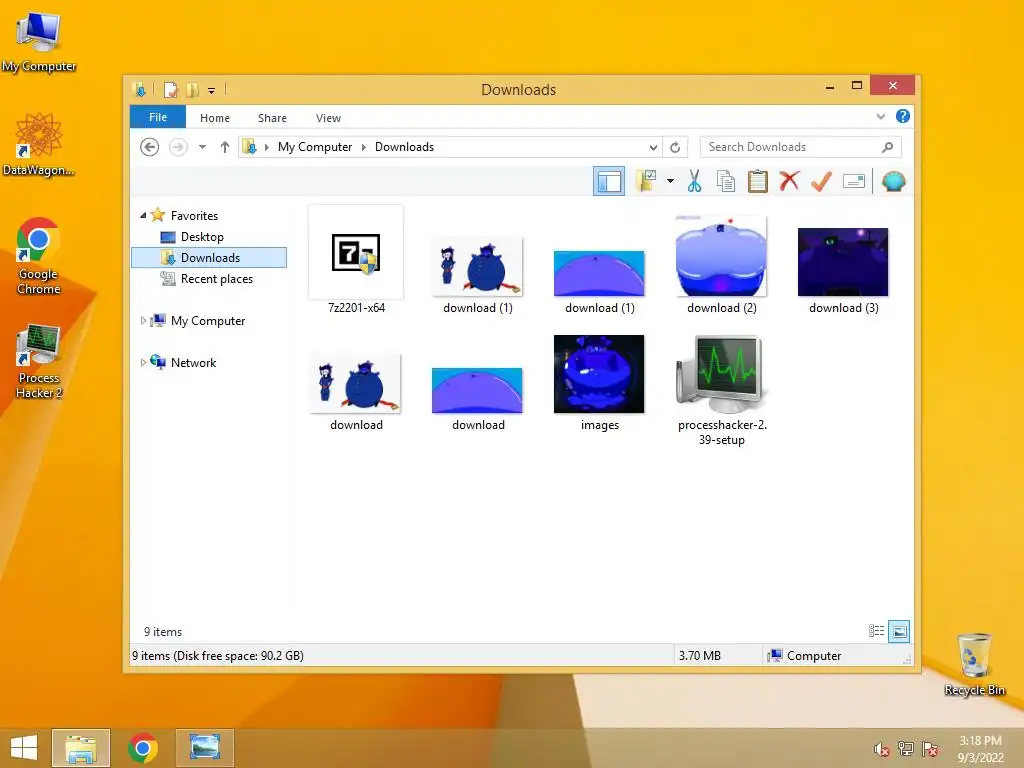1024x768 pixels.
Task: Open Classic Shell settings shell icon
Action: coord(893,181)
